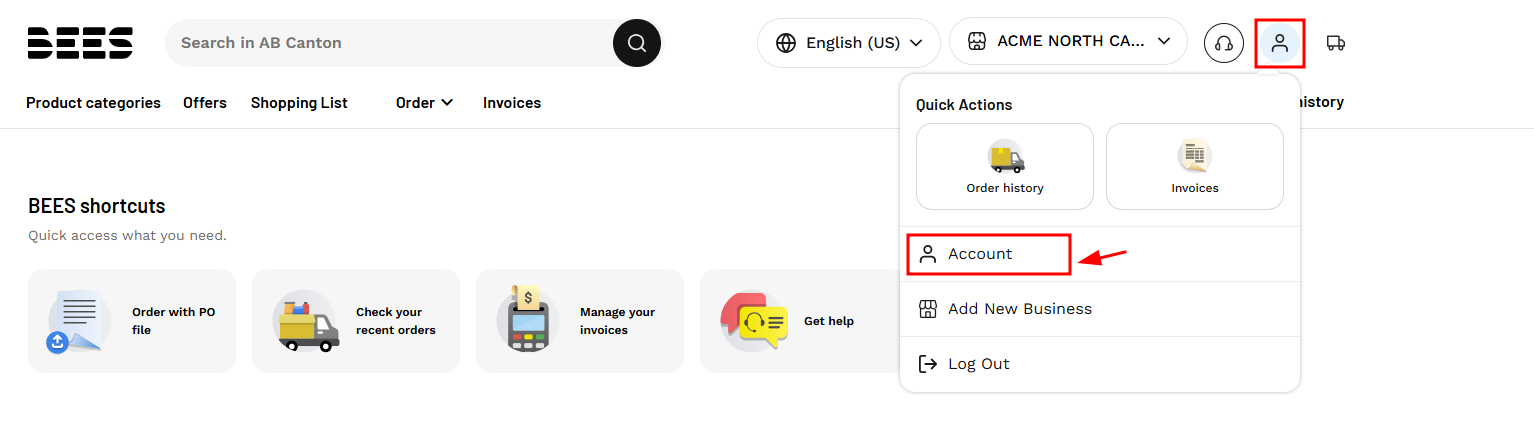Open Invoices quick action tile

click(x=1195, y=166)
